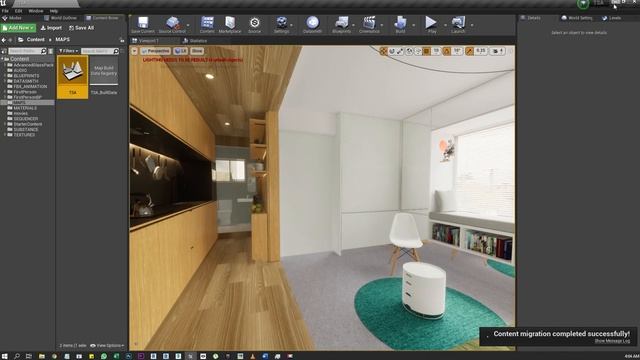
Task: Select the TSA_BuiltData asset thumbnail
Action: (104, 77)
